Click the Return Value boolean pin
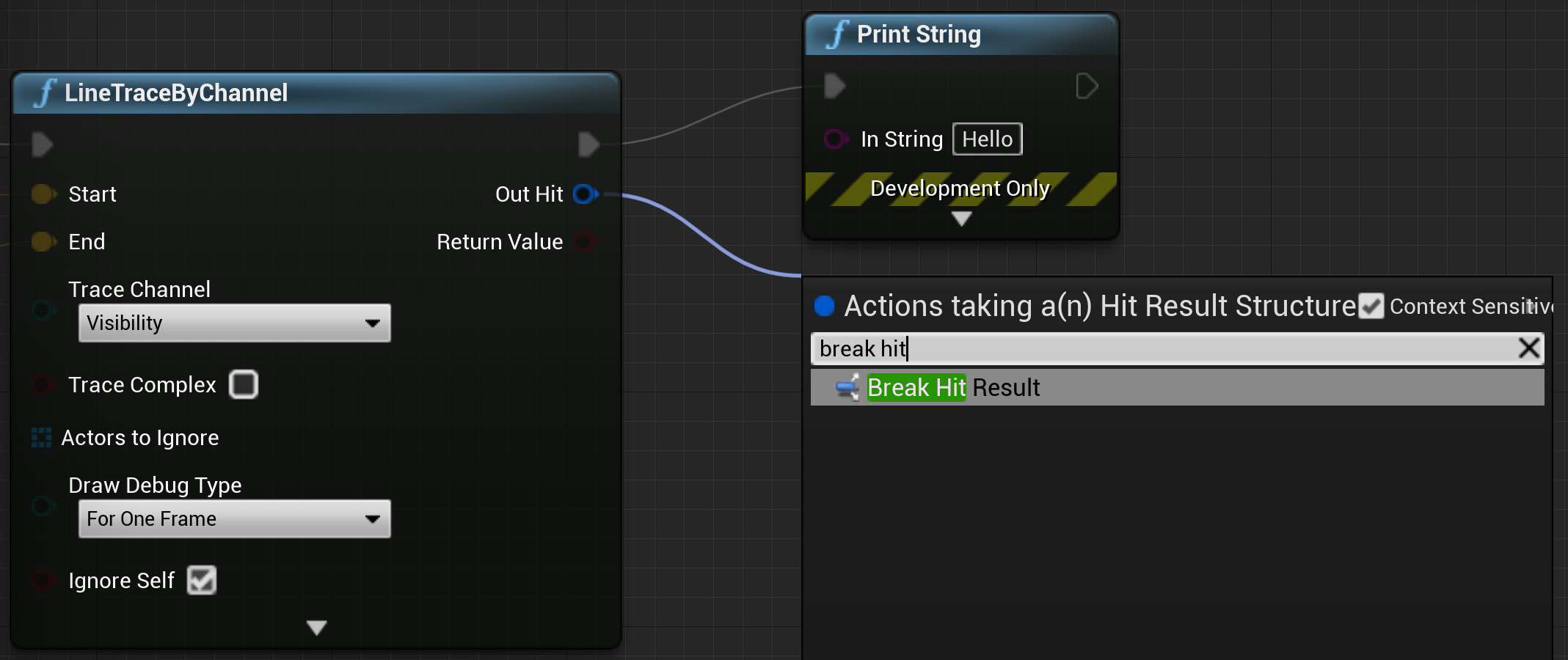 click(585, 241)
